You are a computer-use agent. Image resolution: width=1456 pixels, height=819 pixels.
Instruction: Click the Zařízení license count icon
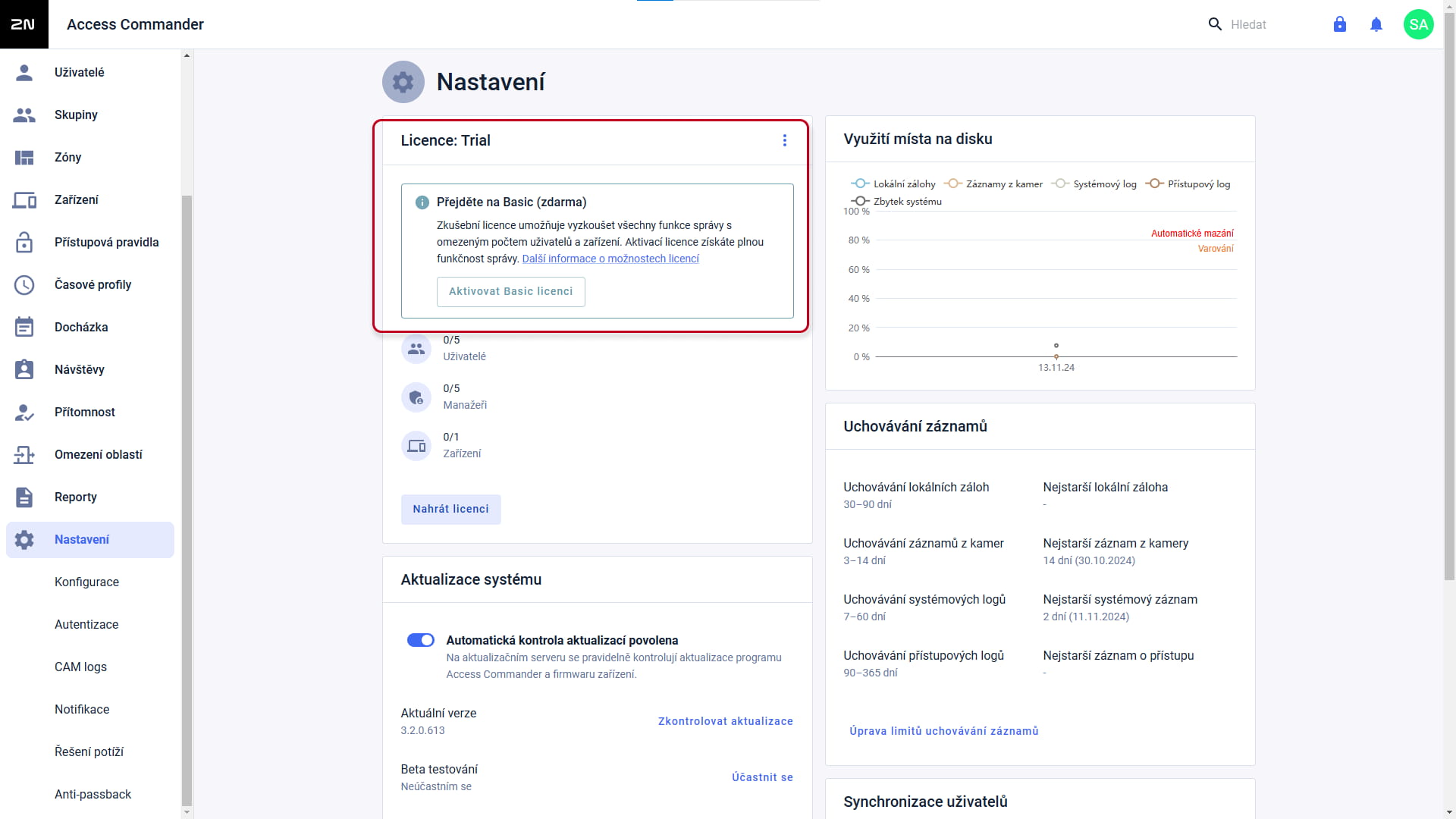pyautogui.click(x=416, y=446)
